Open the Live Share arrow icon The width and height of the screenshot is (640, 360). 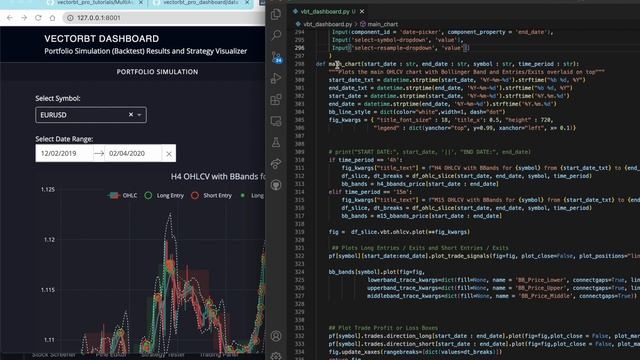[x=276, y=163]
